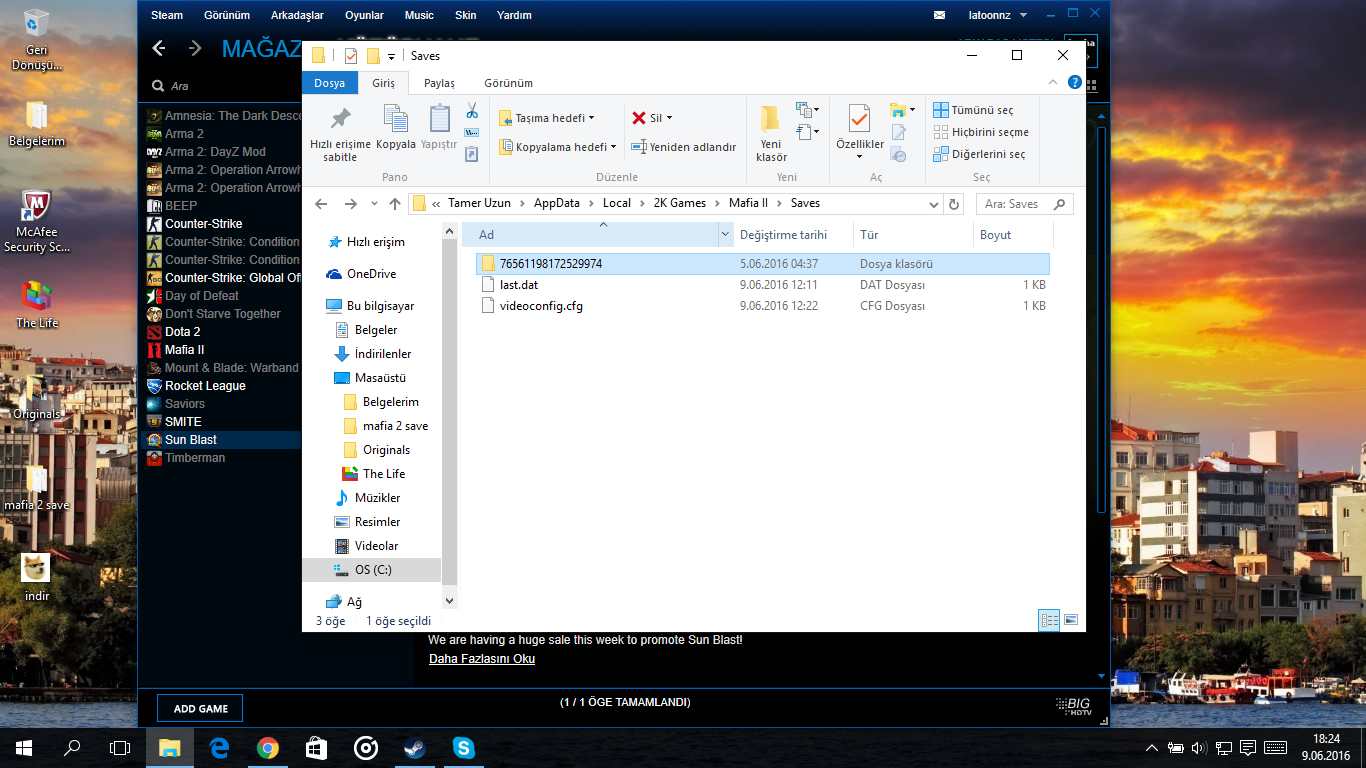Select Dota 2 in Steam library
Viewport: 1366px width, 768px height.
[x=183, y=332]
